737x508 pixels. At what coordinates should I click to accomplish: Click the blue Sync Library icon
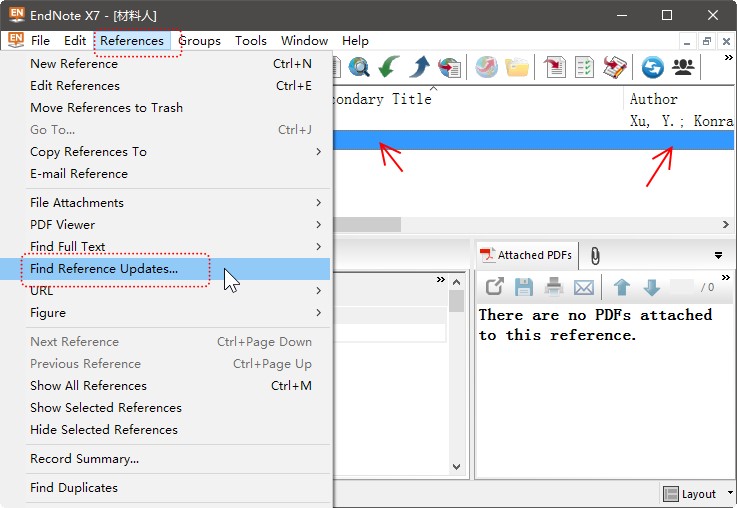653,67
